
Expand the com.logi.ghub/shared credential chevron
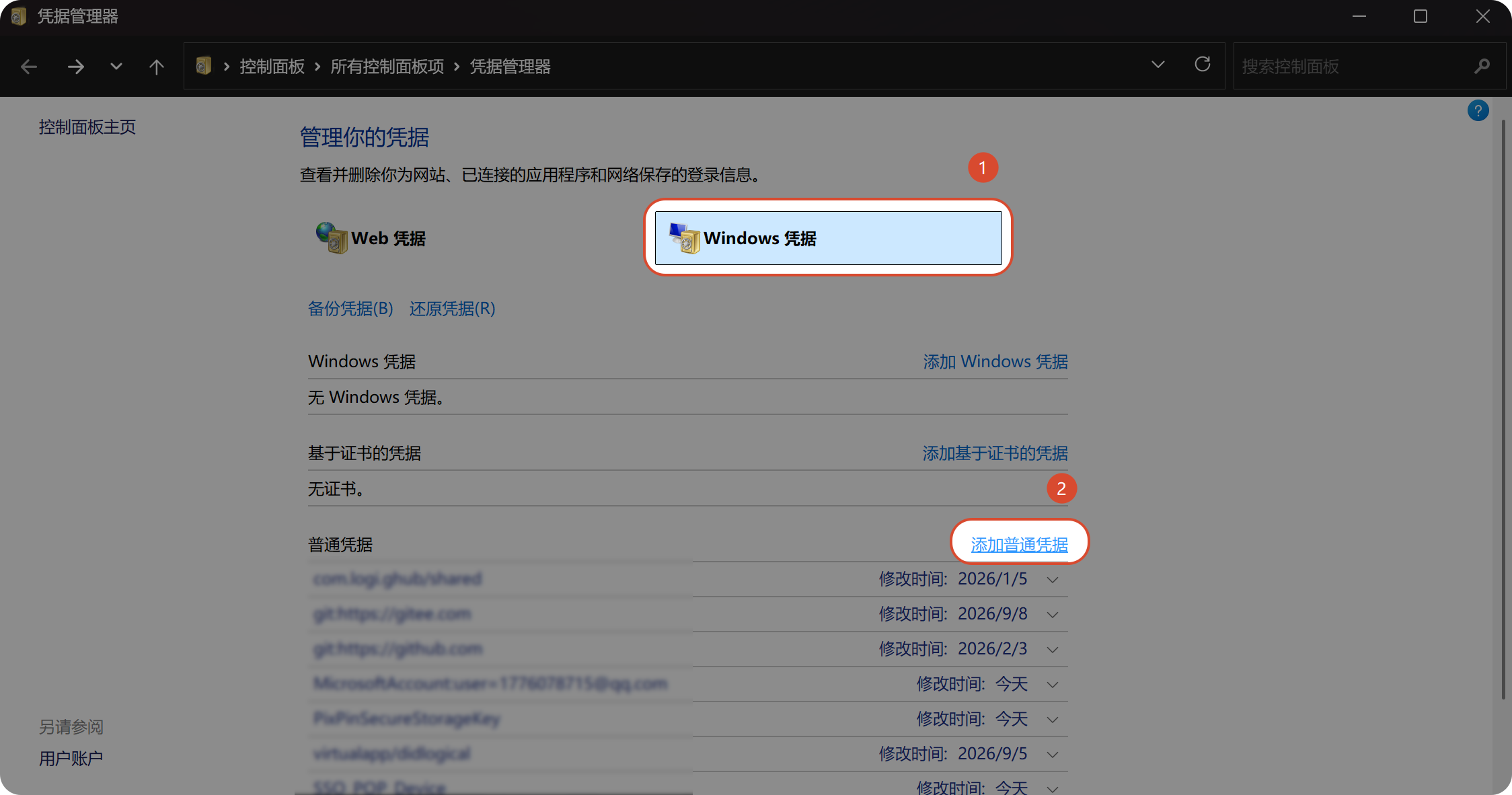pyautogui.click(x=1053, y=580)
